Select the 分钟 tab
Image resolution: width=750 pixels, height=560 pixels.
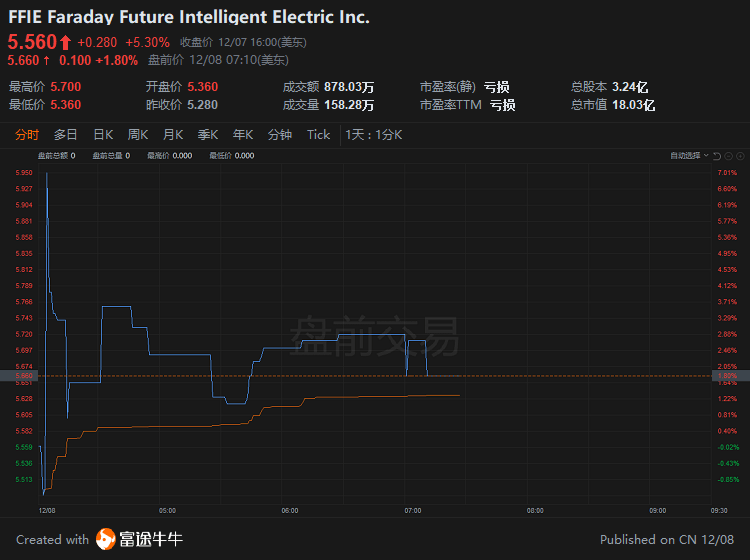[280, 135]
